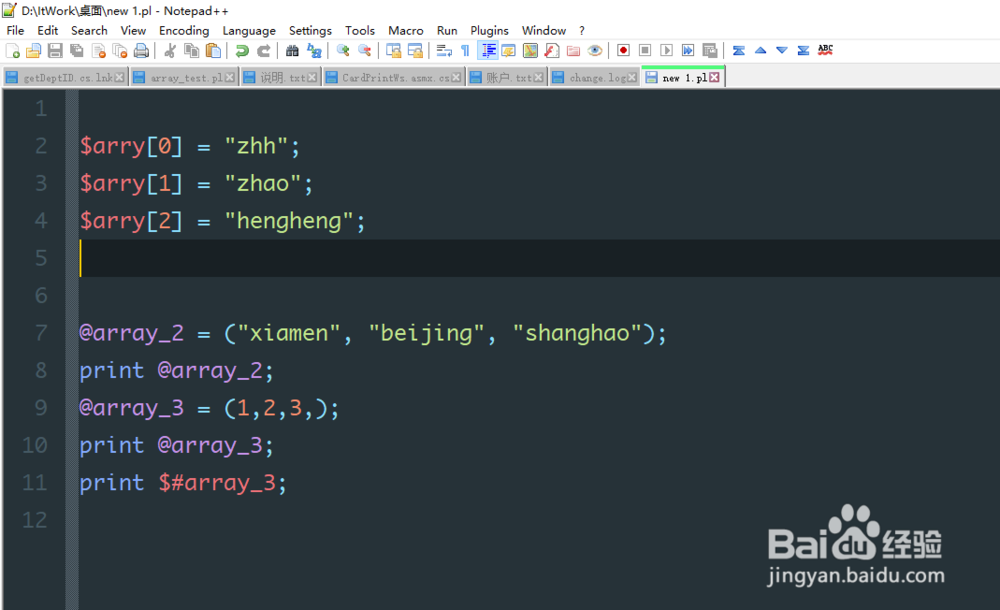1000x610 pixels.
Task: Open the Macro menu
Action: click(406, 30)
